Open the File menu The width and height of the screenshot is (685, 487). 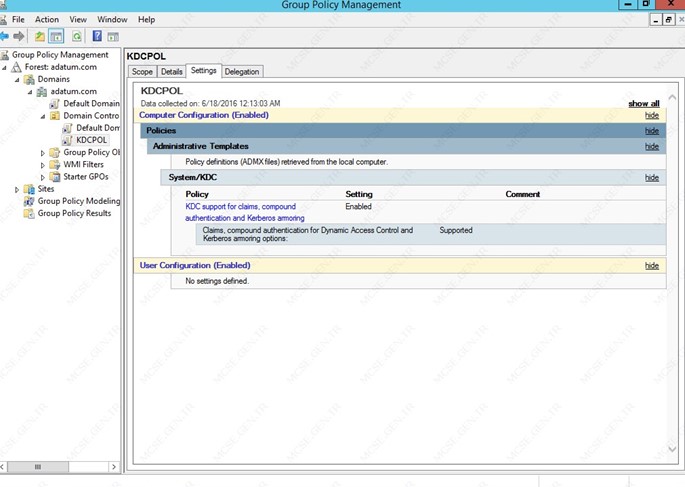18,20
